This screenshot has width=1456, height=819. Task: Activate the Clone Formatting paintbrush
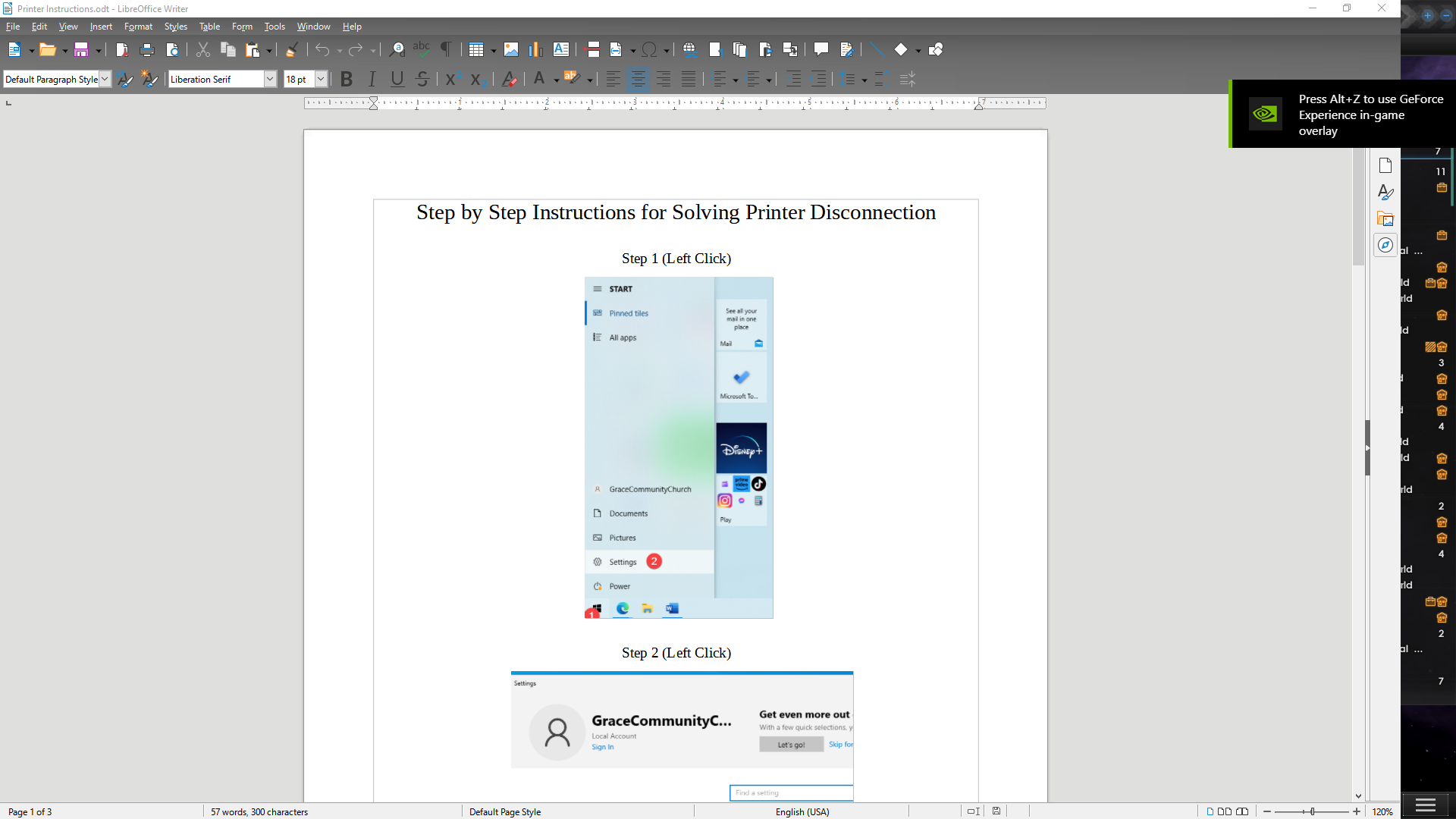pyautogui.click(x=292, y=50)
